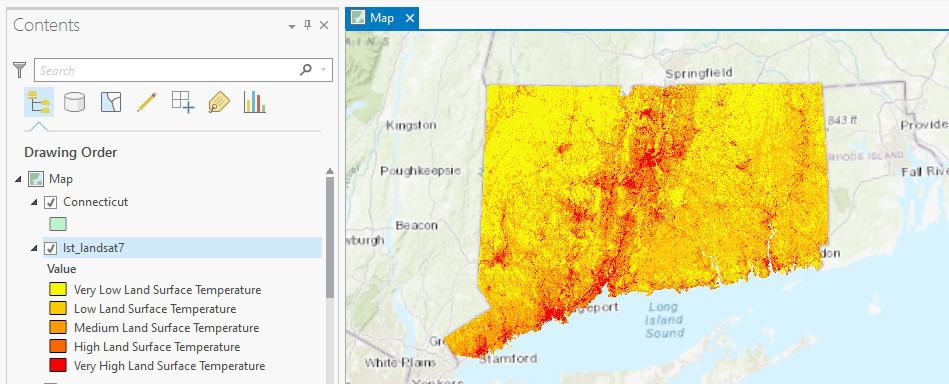Collapse the Map tree node
This screenshot has width=949, height=384.
pos(18,179)
